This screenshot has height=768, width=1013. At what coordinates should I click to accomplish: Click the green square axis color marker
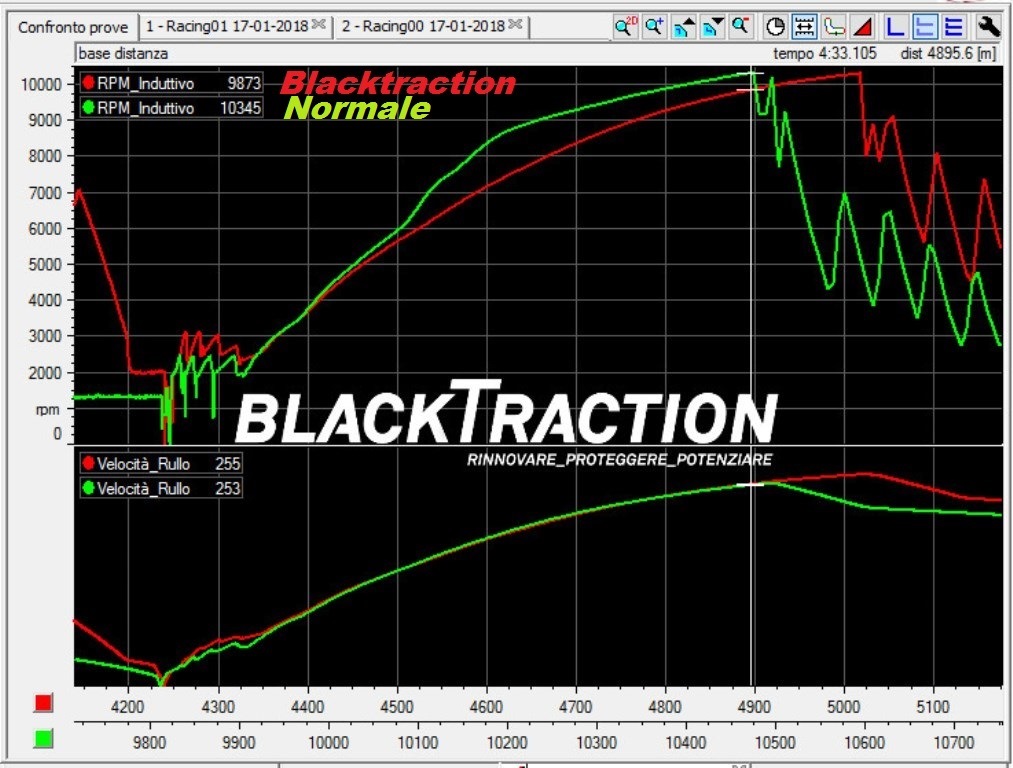click(43, 738)
